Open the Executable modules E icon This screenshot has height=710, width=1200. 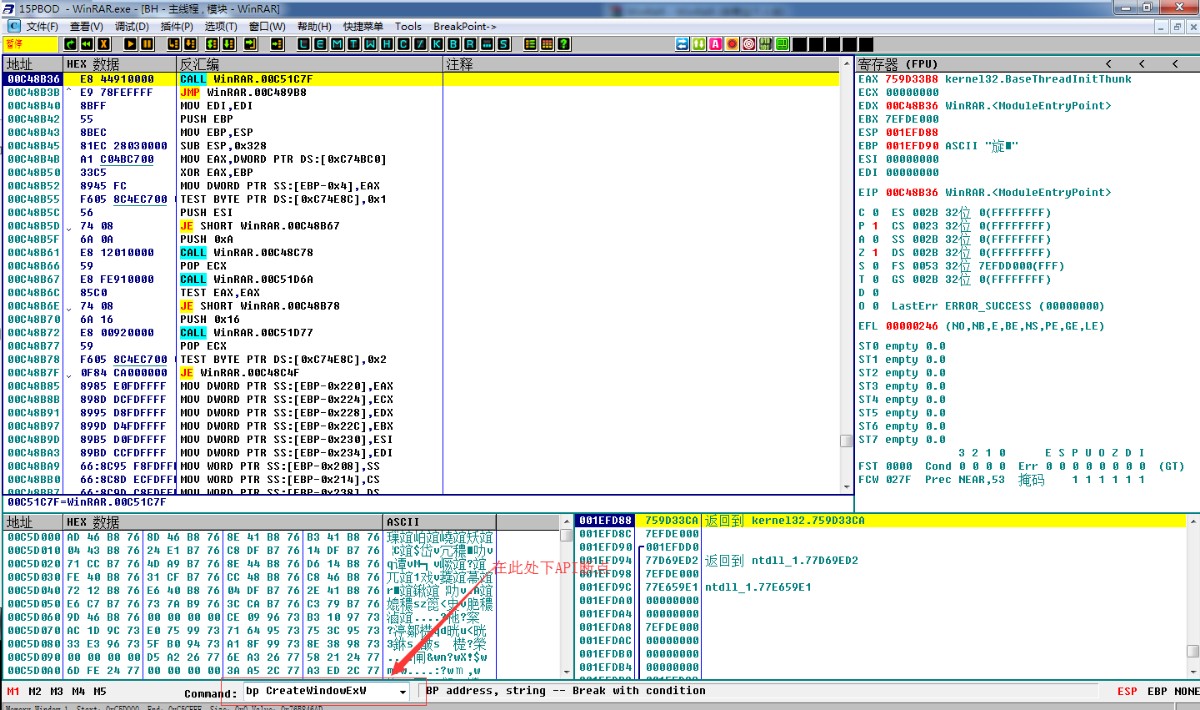[320, 44]
